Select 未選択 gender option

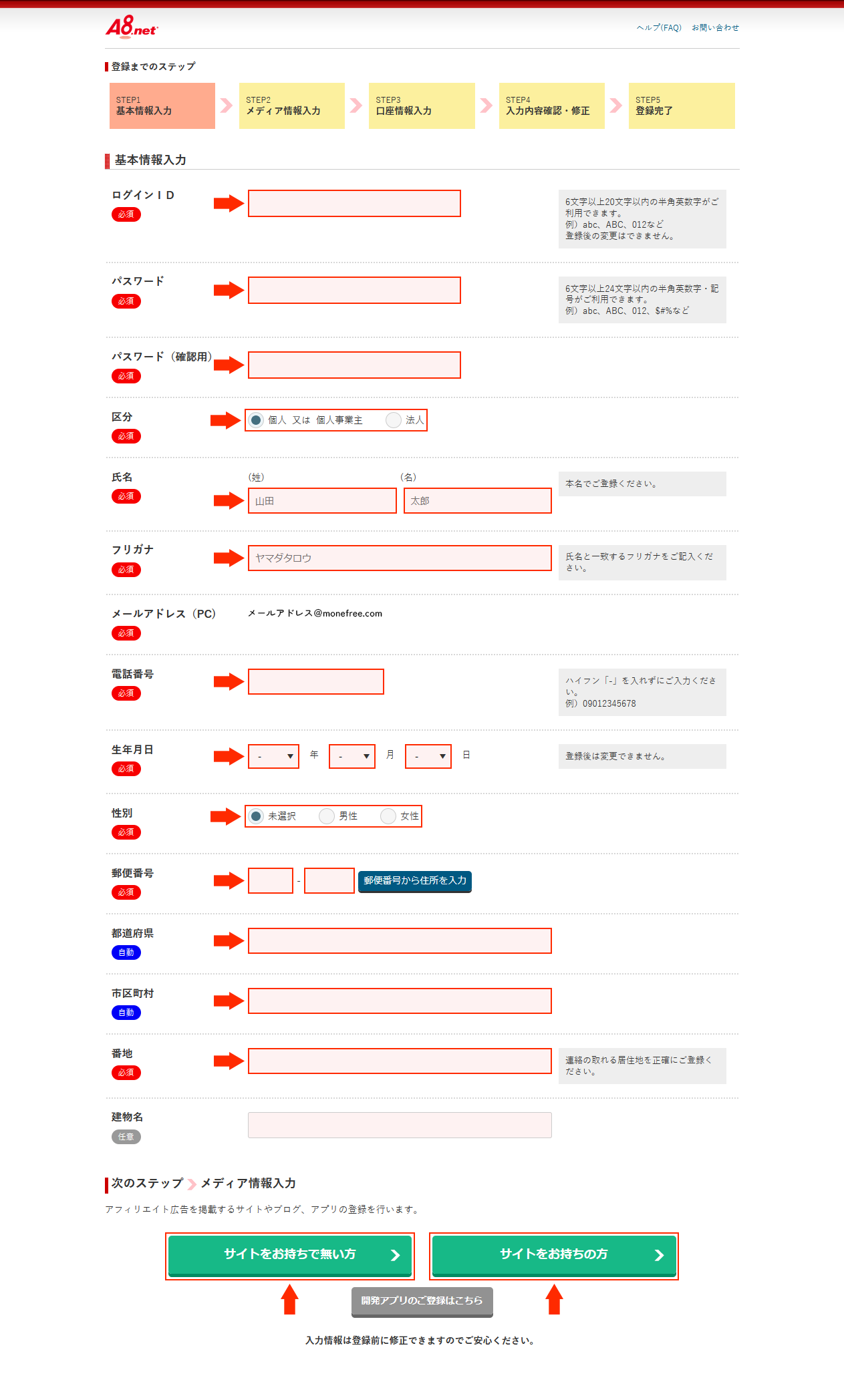257,816
